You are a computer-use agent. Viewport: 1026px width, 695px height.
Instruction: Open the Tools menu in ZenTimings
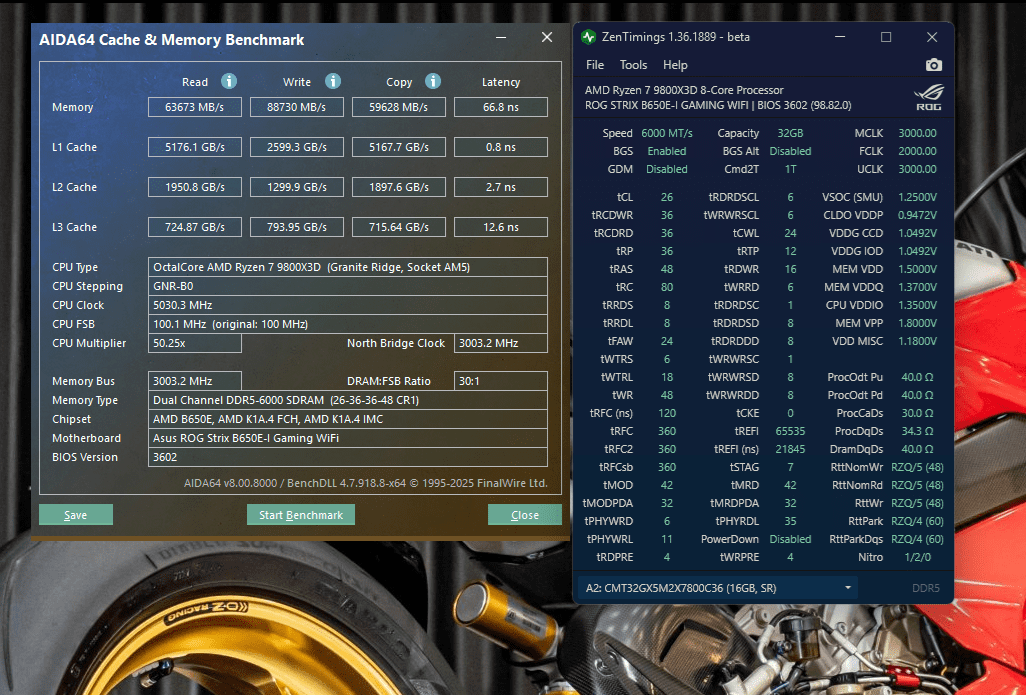pos(633,65)
